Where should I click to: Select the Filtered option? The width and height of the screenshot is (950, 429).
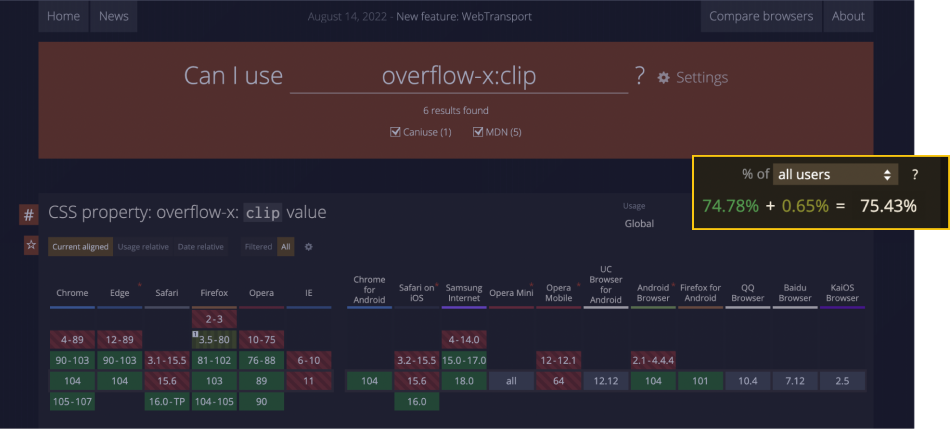(258, 247)
